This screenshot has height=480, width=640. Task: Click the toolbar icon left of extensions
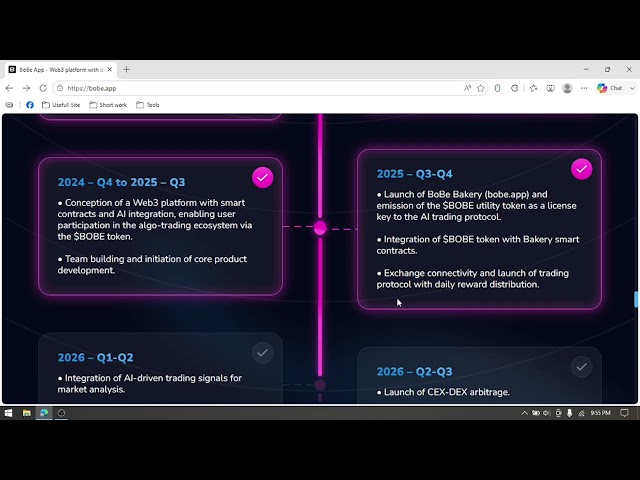click(x=498, y=88)
